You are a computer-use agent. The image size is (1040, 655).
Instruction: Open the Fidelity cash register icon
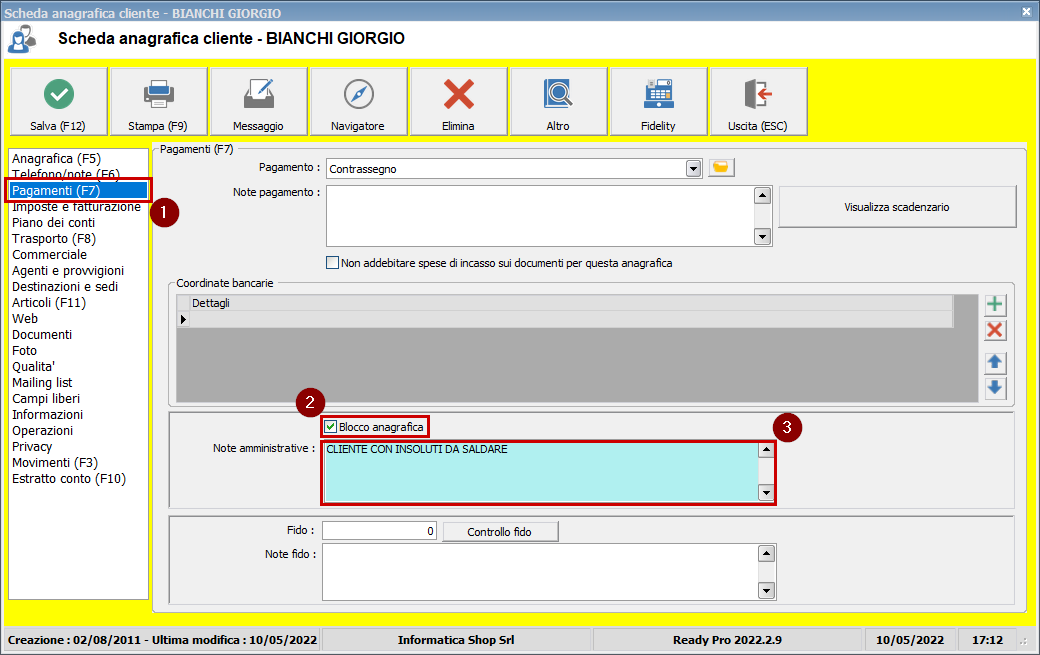(658, 95)
